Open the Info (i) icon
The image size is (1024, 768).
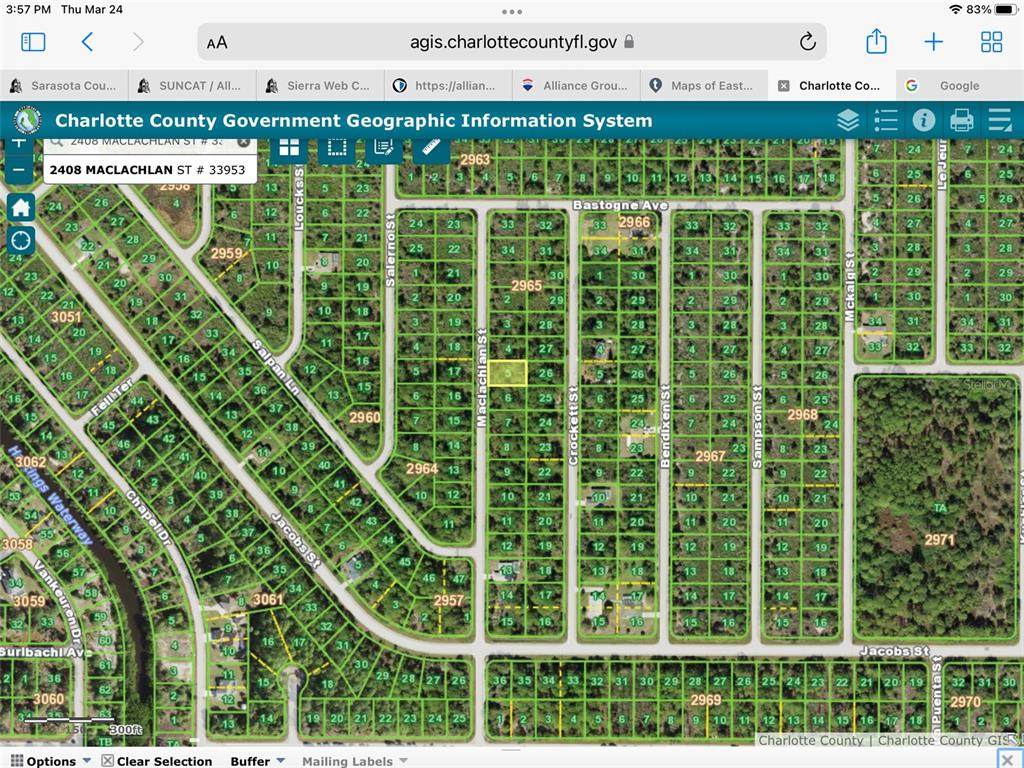pos(923,120)
